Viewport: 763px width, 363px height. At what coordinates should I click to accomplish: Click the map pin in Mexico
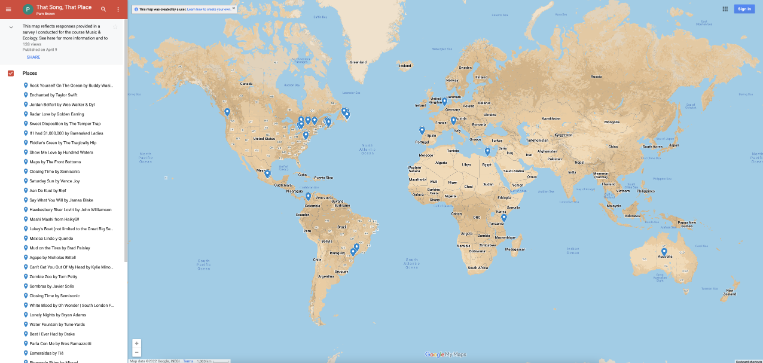point(267,173)
